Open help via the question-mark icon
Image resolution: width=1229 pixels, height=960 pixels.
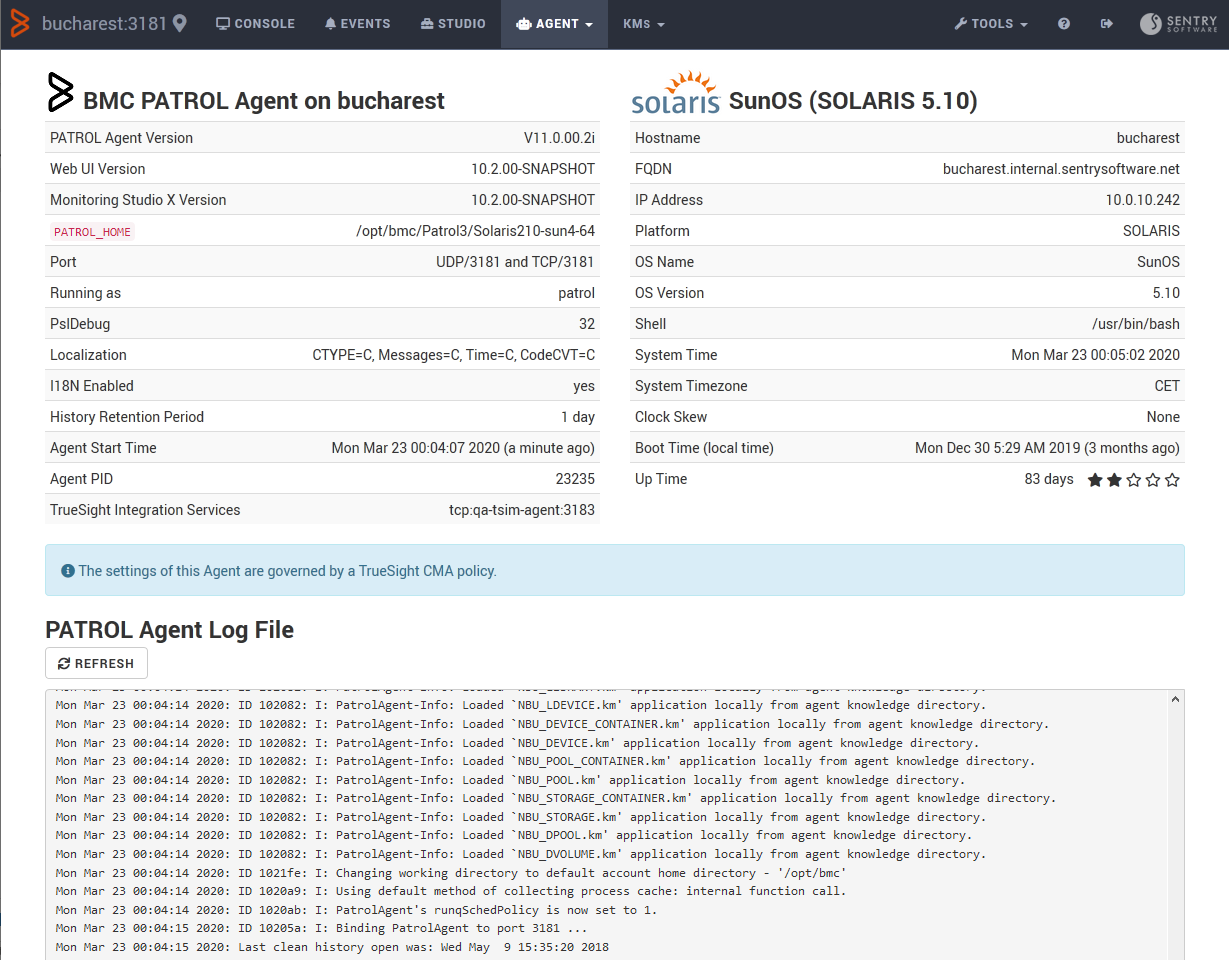coord(1063,23)
